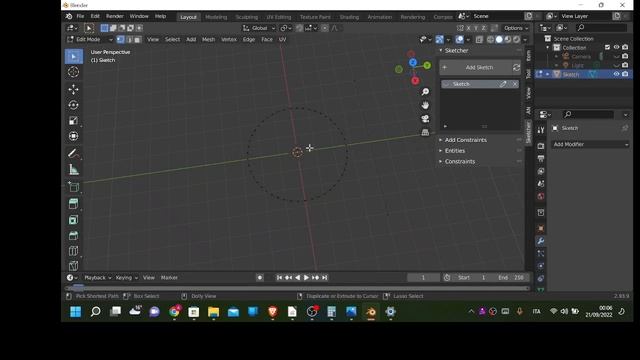Viewport: 640px width, 360px height.
Task: Select the Extrude Region tool
Action: pos(73,204)
